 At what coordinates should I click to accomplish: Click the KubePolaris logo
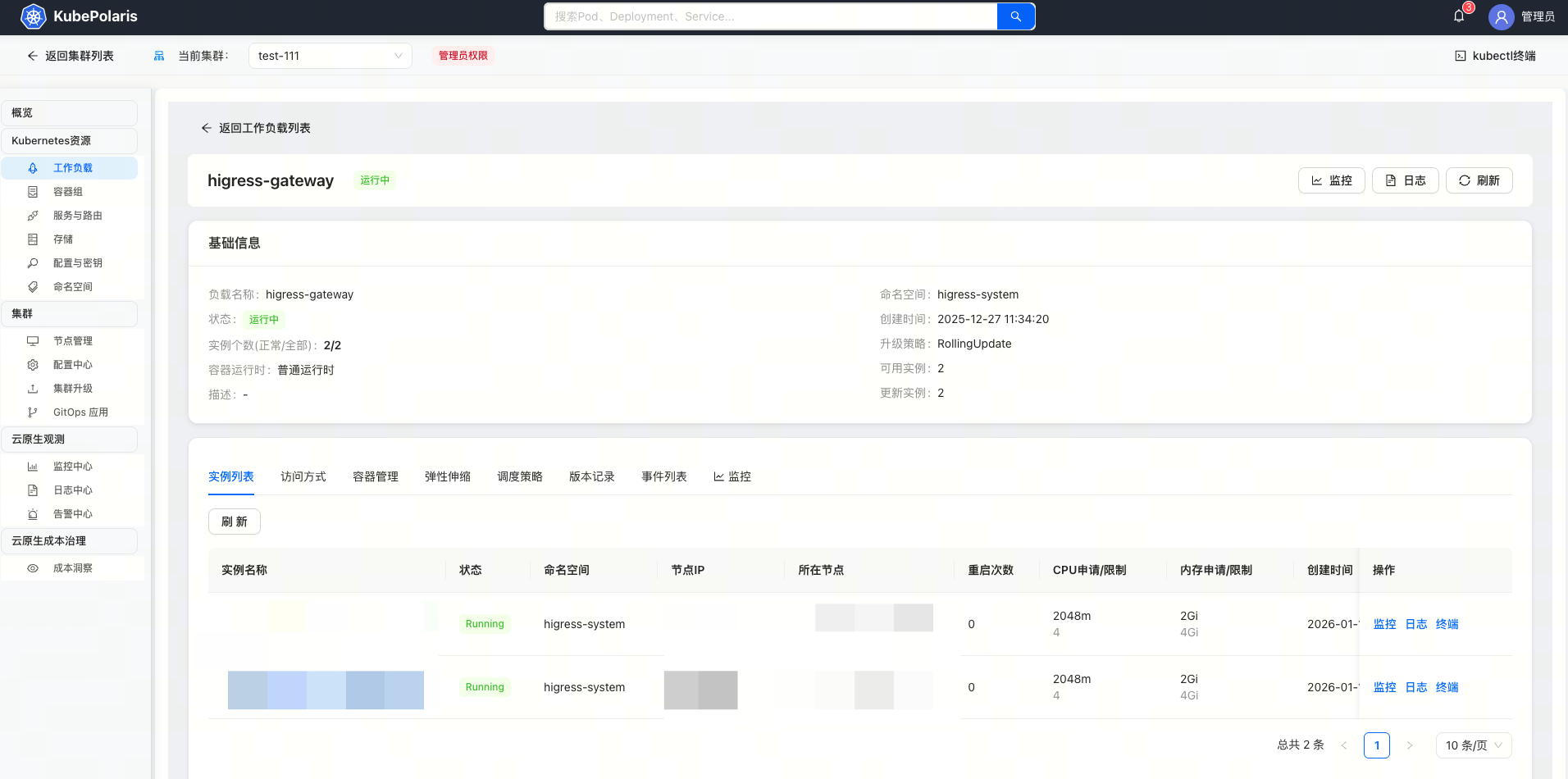pos(34,16)
